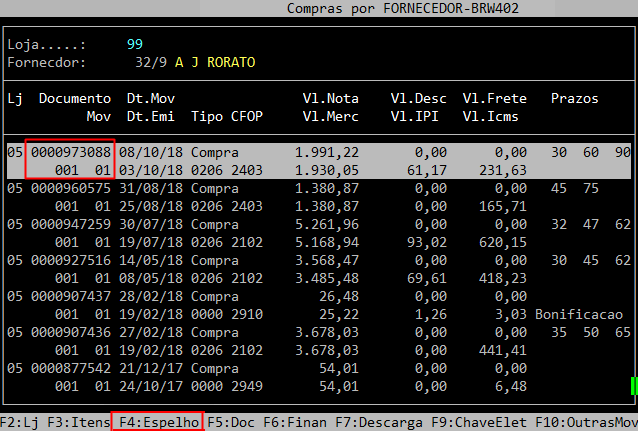
Task: Click F2:Lj in the bottom function bar
Action: 18,422
